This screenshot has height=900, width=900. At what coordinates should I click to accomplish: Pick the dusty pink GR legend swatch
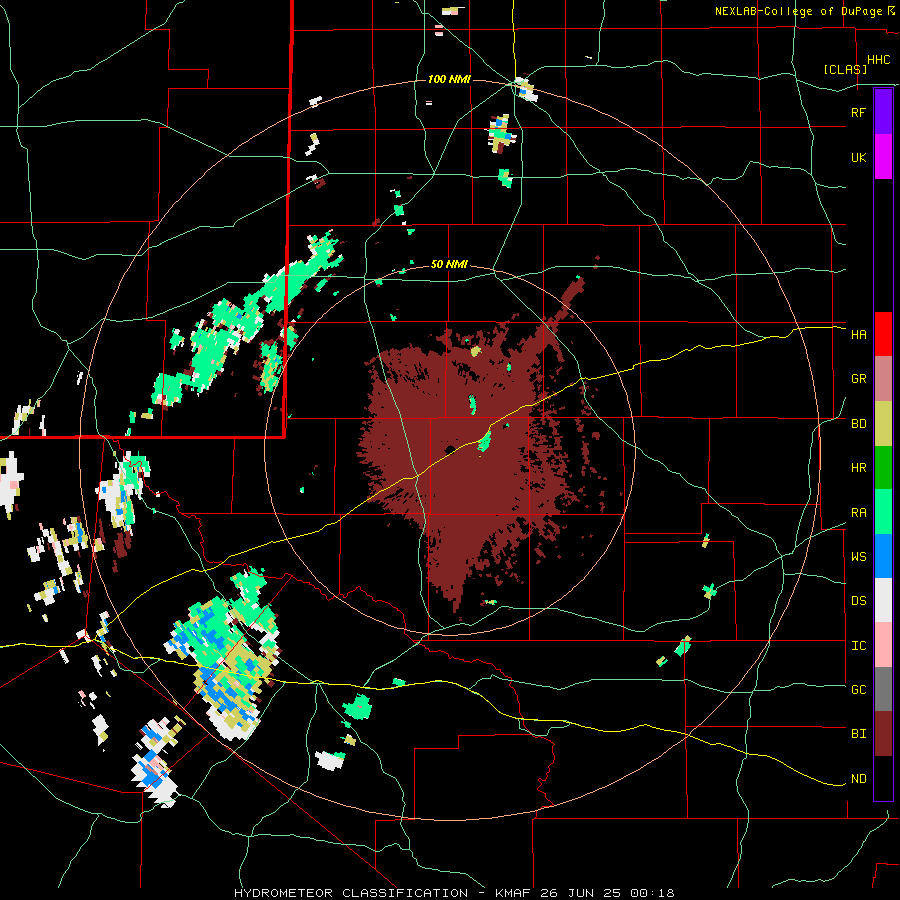883,379
